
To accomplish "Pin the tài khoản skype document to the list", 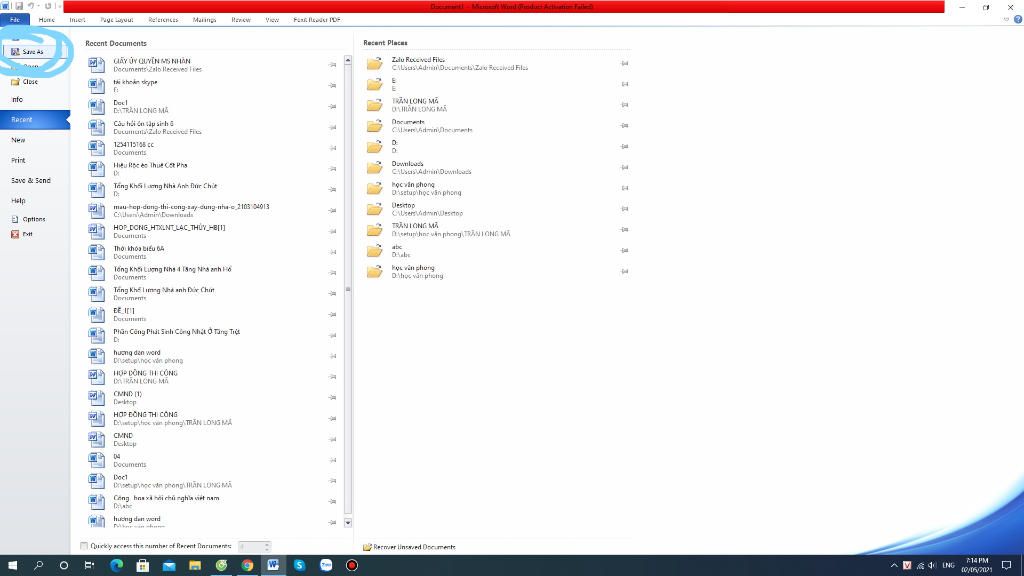I will tap(332, 86).
